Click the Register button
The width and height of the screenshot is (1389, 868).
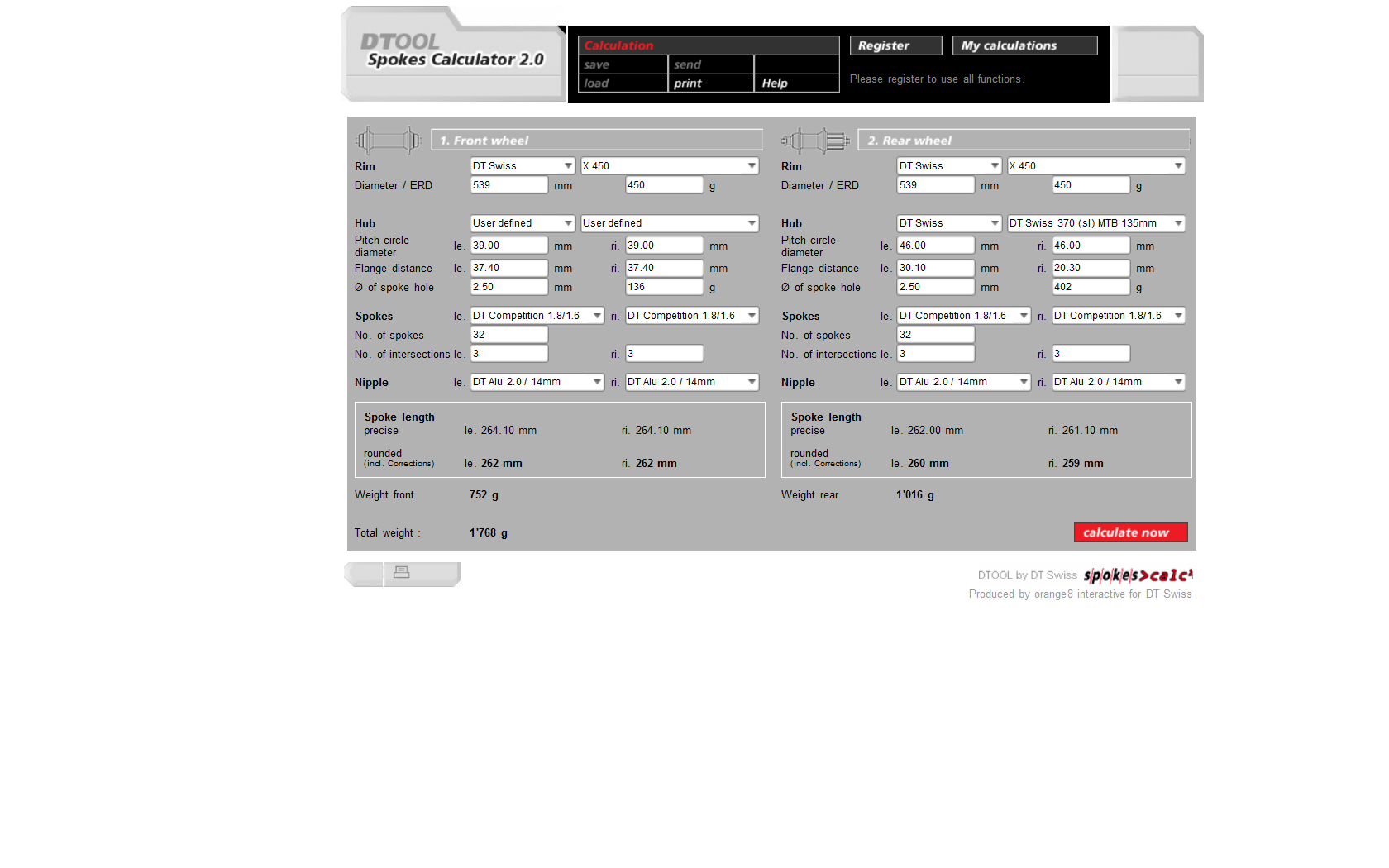(x=895, y=45)
